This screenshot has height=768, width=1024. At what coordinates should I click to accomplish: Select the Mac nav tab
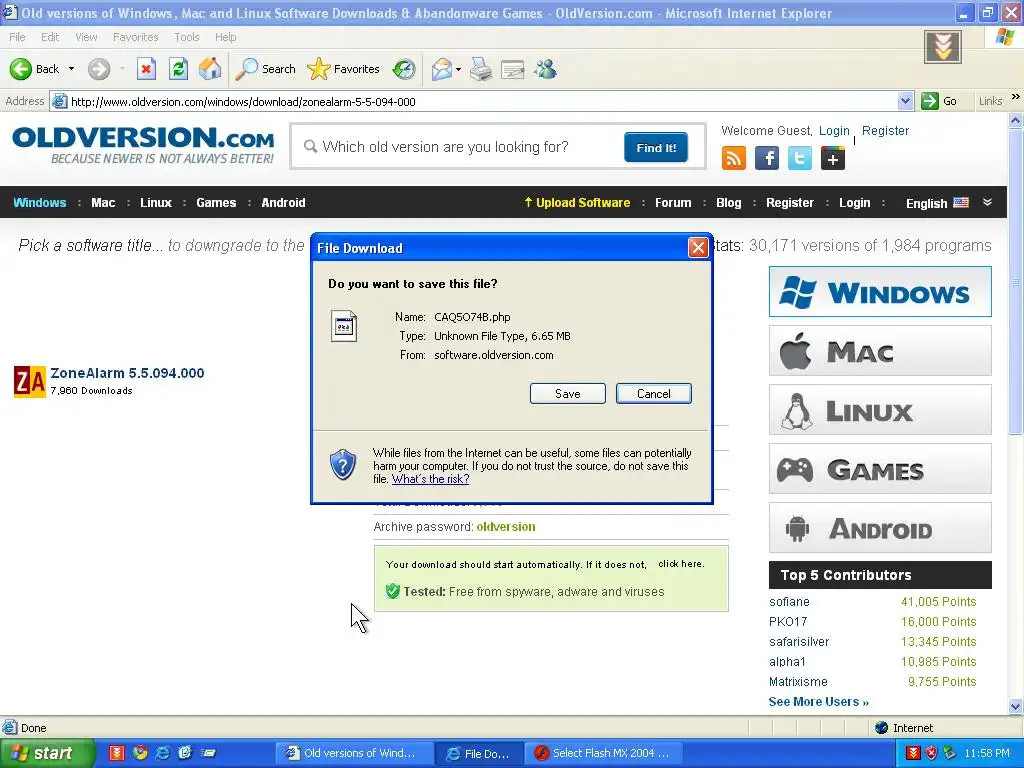tap(103, 202)
